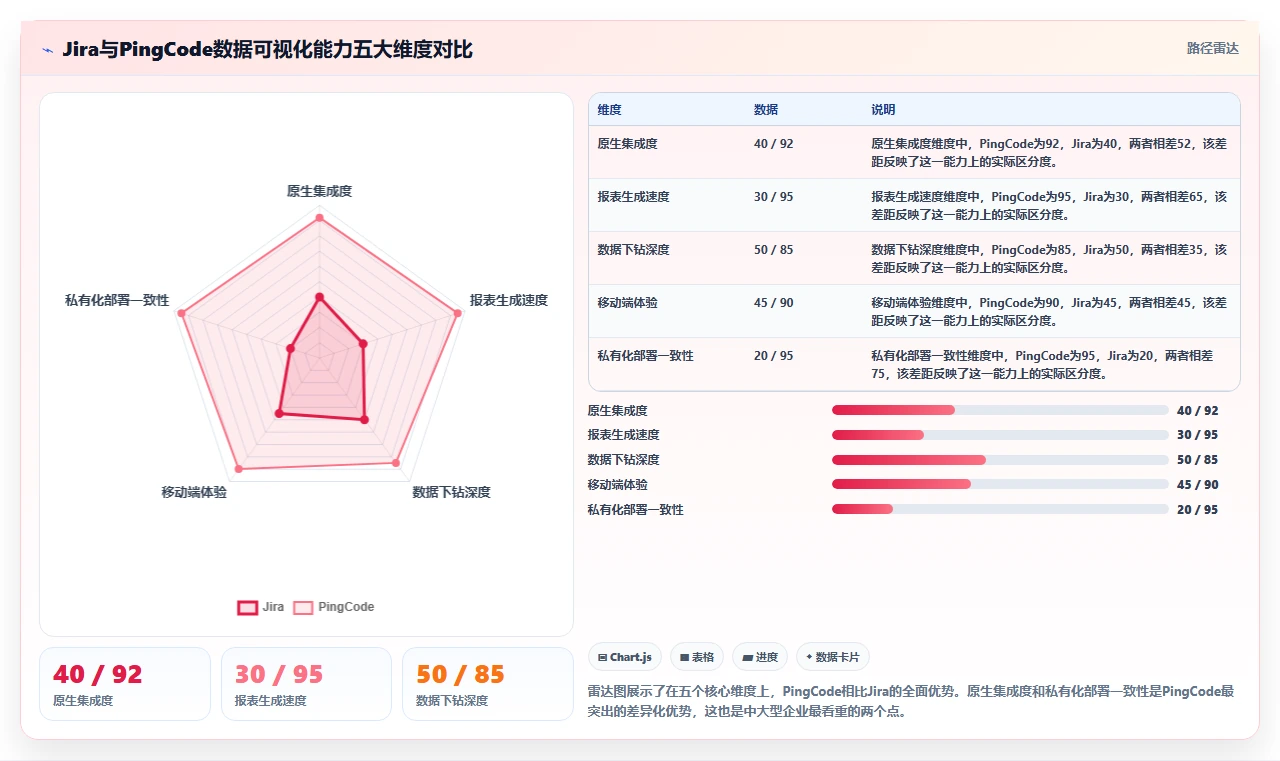
Task: Click the 移动端体验 radar axis label
Action: point(194,492)
